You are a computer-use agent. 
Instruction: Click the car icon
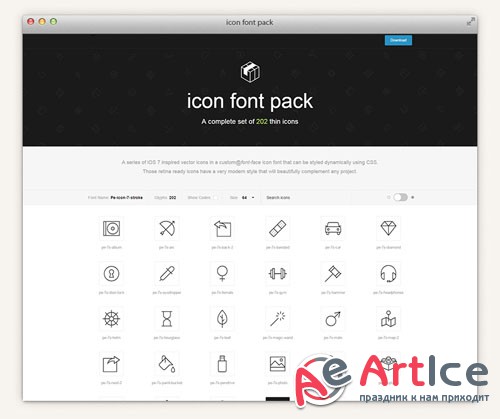(333, 229)
